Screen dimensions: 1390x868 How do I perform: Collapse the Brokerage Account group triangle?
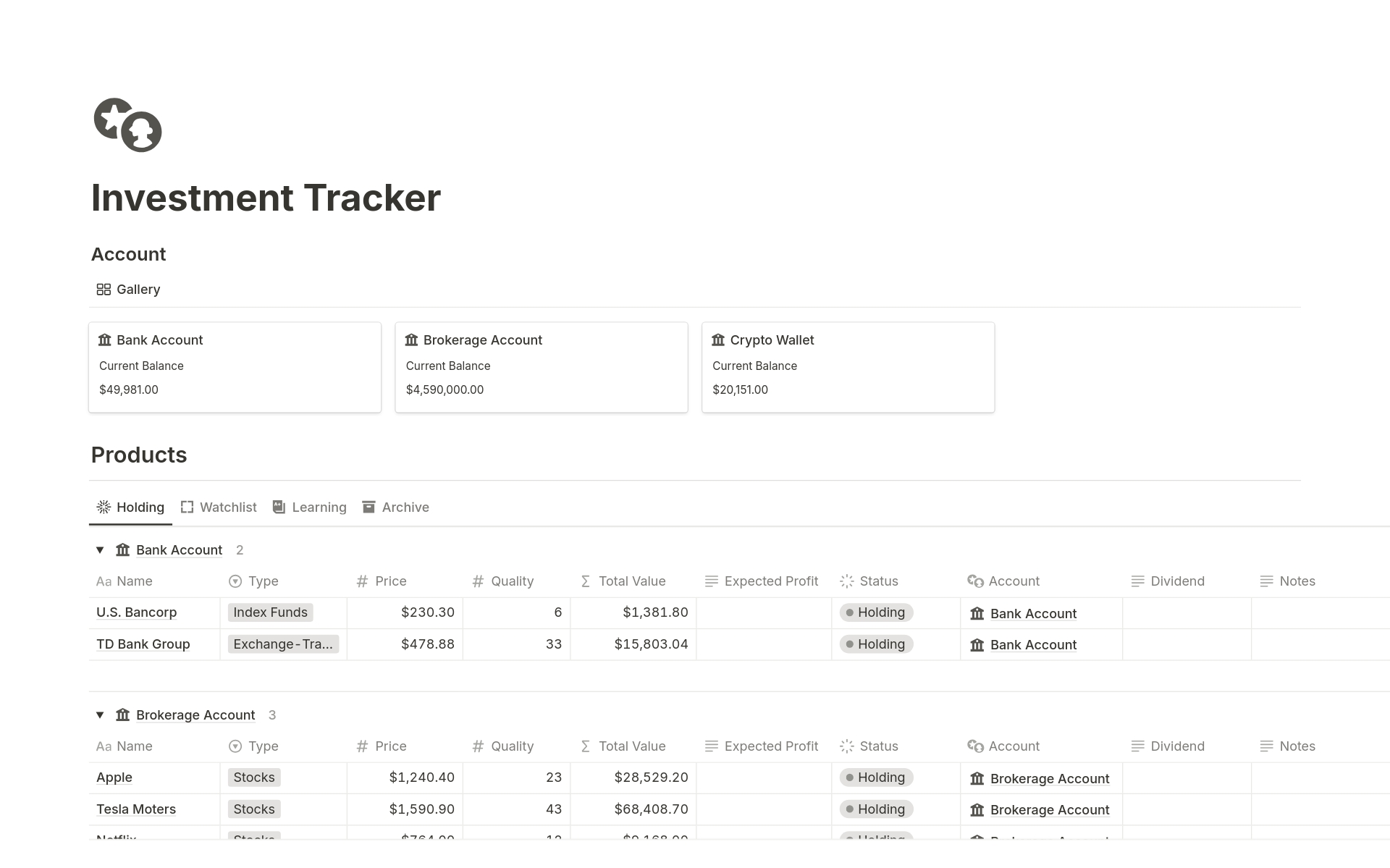[100, 715]
